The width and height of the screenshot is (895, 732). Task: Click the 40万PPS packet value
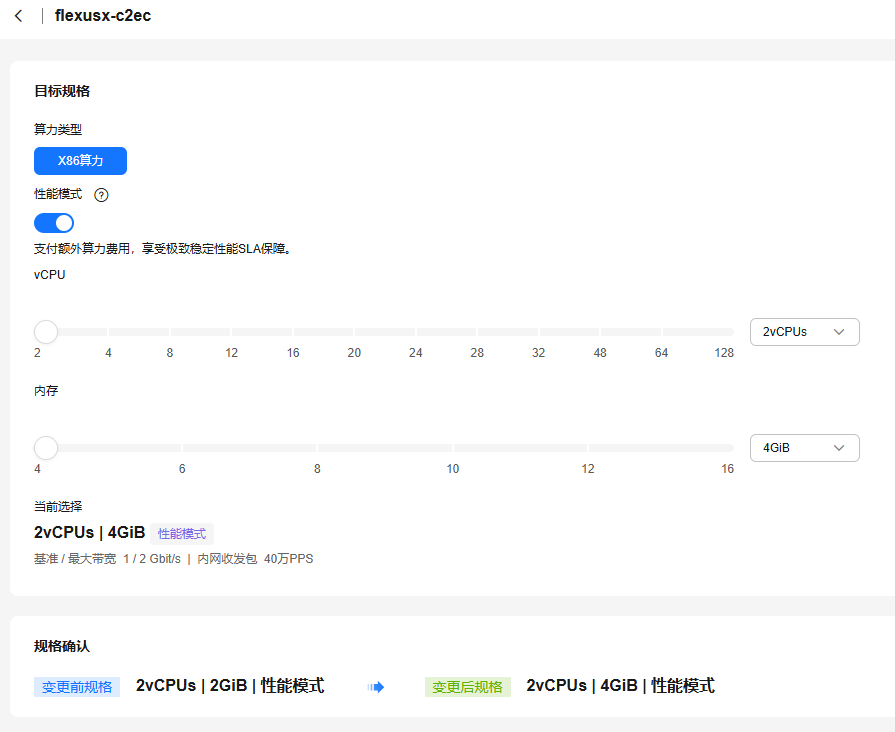click(288, 559)
